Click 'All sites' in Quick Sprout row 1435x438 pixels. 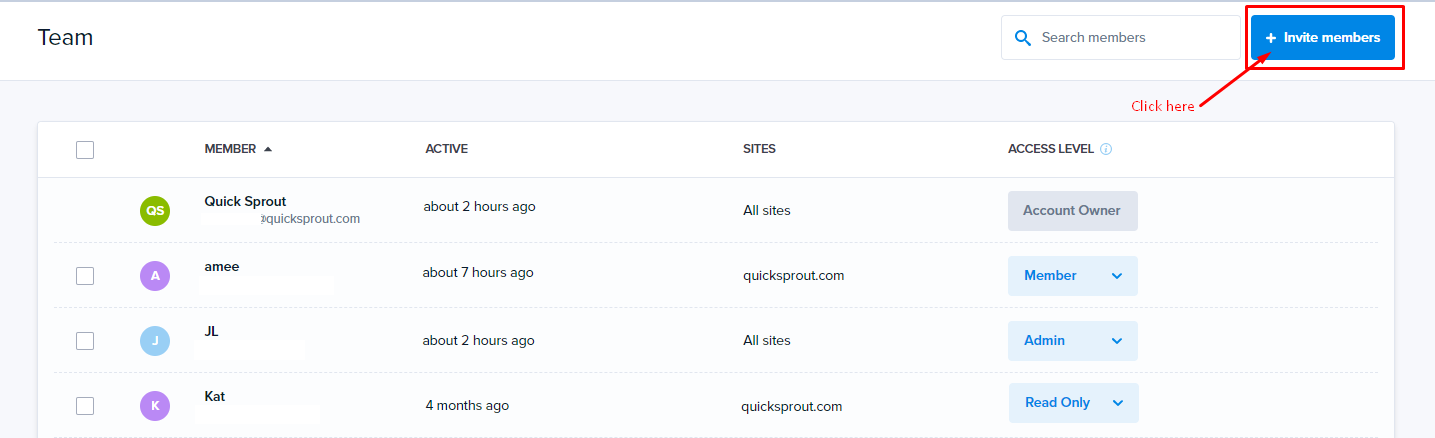tap(767, 211)
